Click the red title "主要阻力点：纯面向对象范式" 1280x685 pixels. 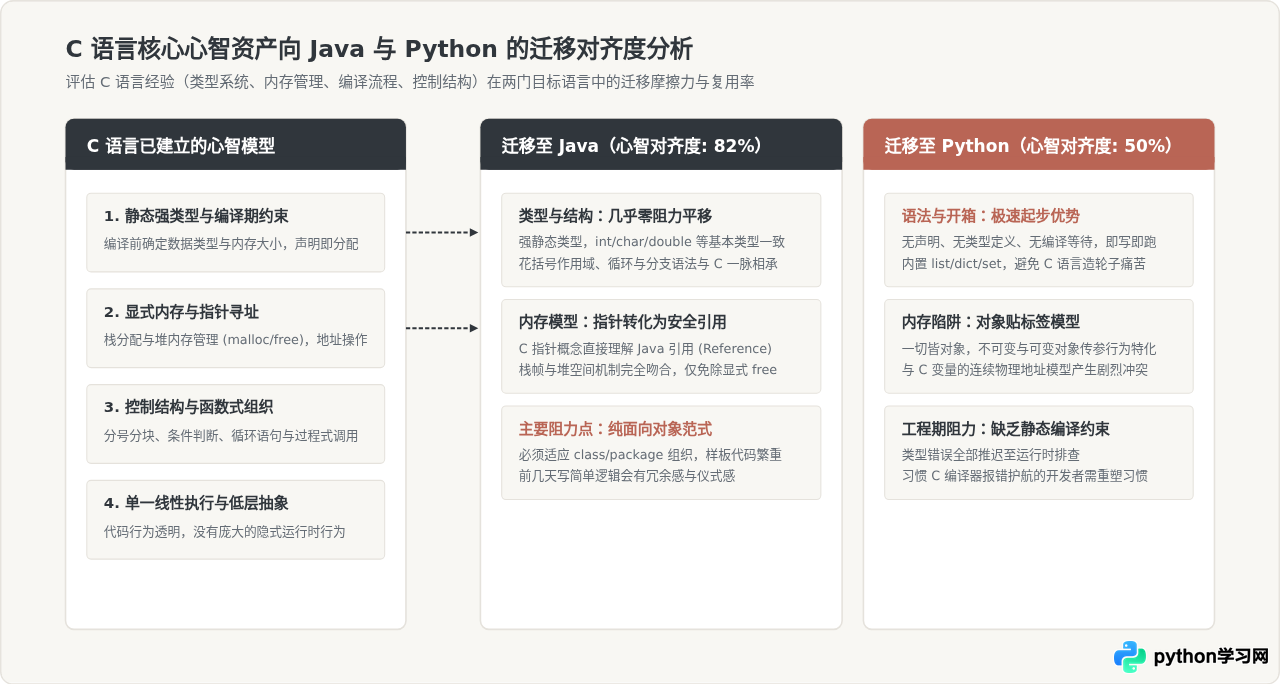(x=615, y=429)
